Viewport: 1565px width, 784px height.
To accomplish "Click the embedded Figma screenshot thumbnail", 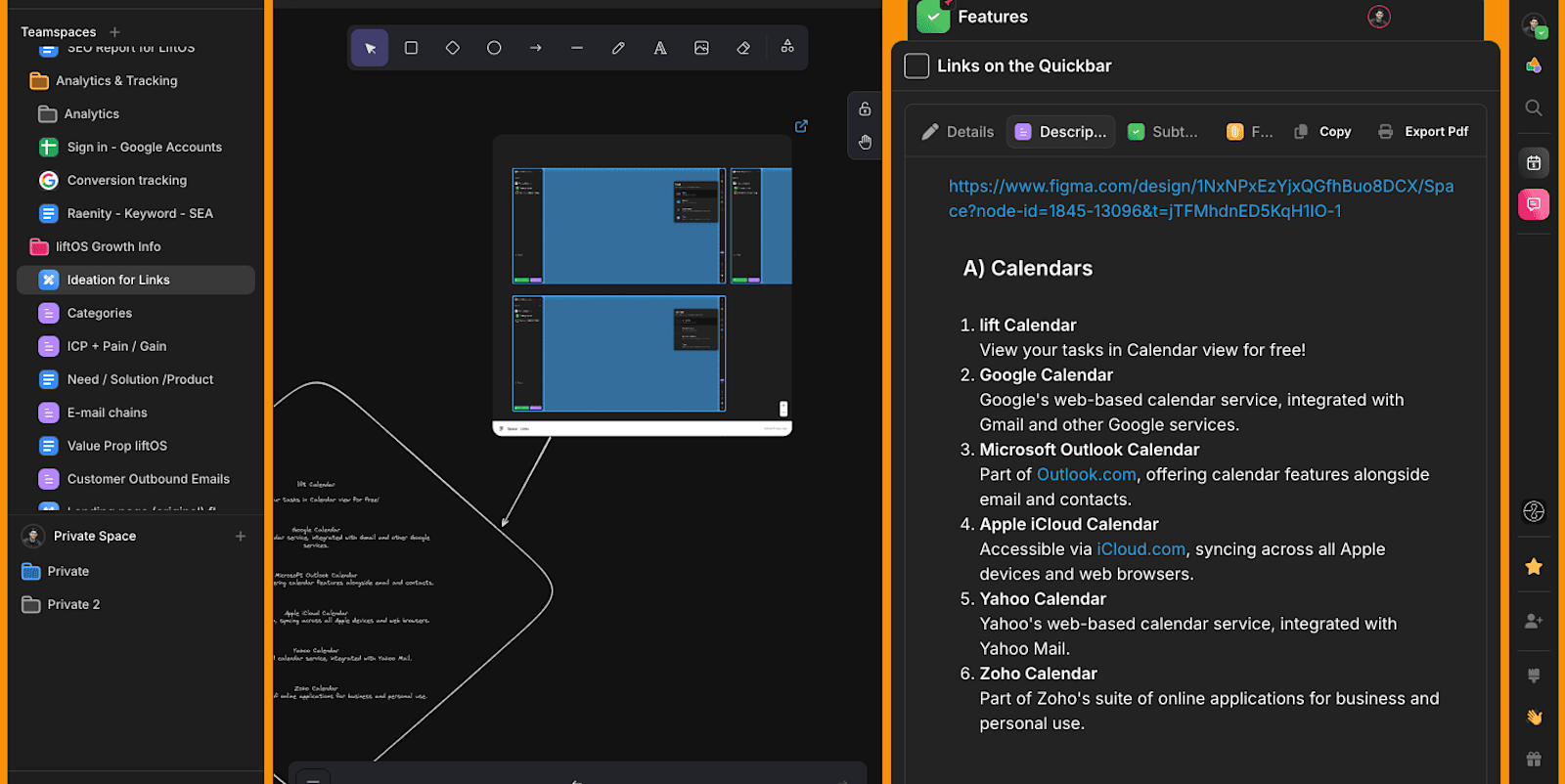I will tap(643, 285).
